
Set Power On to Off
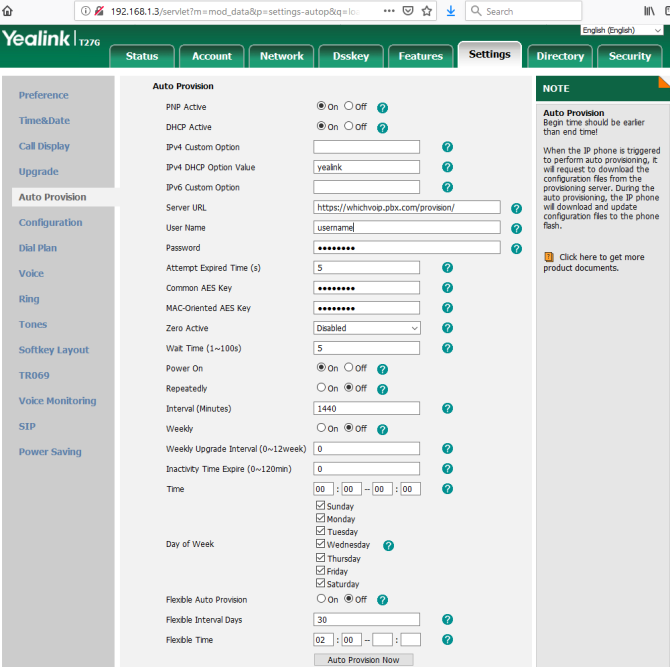click(349, 367)
